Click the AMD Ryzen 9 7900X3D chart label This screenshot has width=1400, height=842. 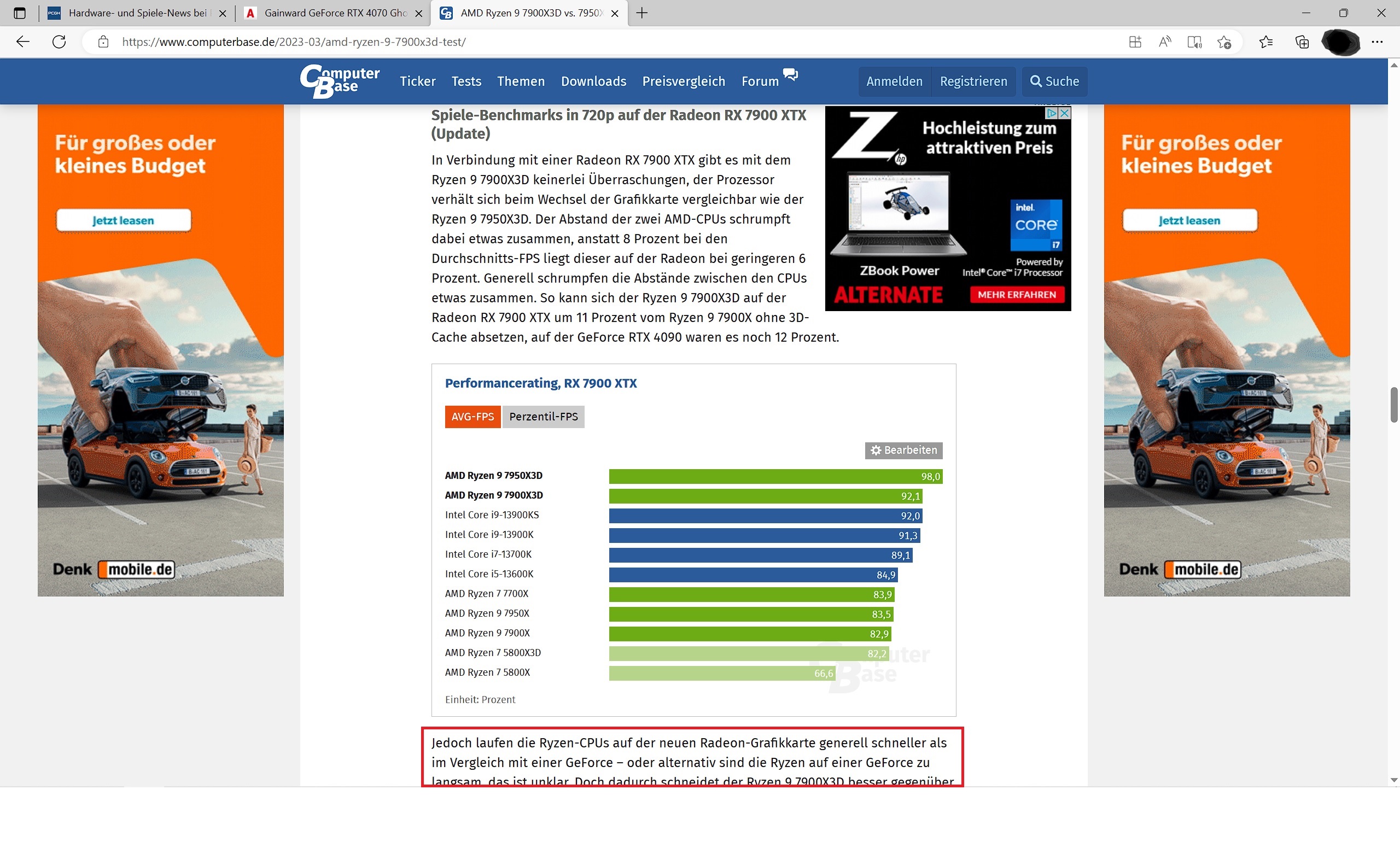(x=494, y=495)
